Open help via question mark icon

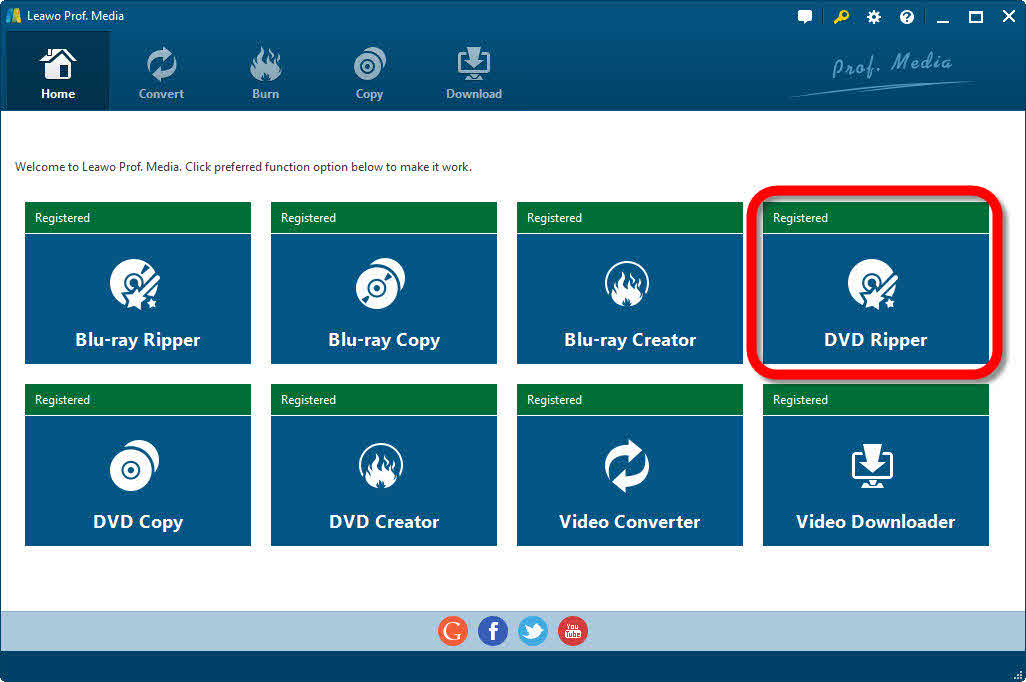click(906, 17)
